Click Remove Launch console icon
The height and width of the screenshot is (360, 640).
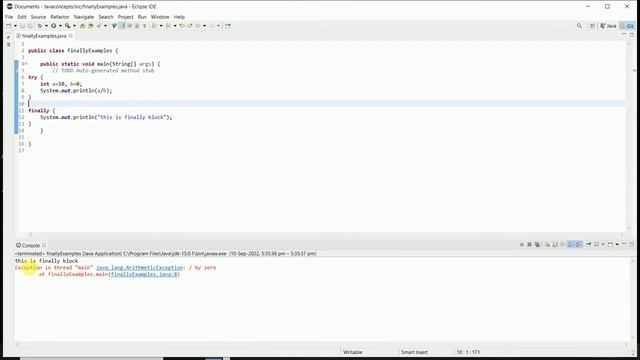tap(529, 244)
